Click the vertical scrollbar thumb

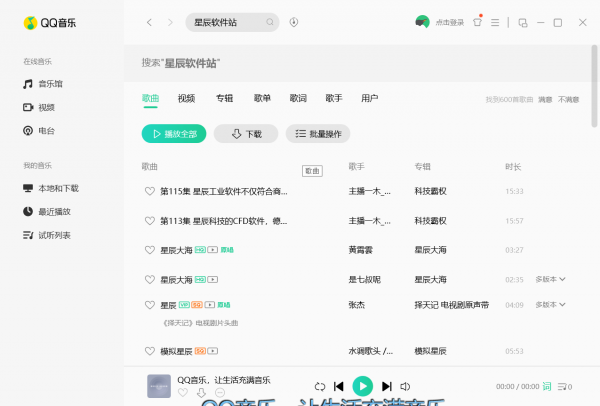point(594,86)
